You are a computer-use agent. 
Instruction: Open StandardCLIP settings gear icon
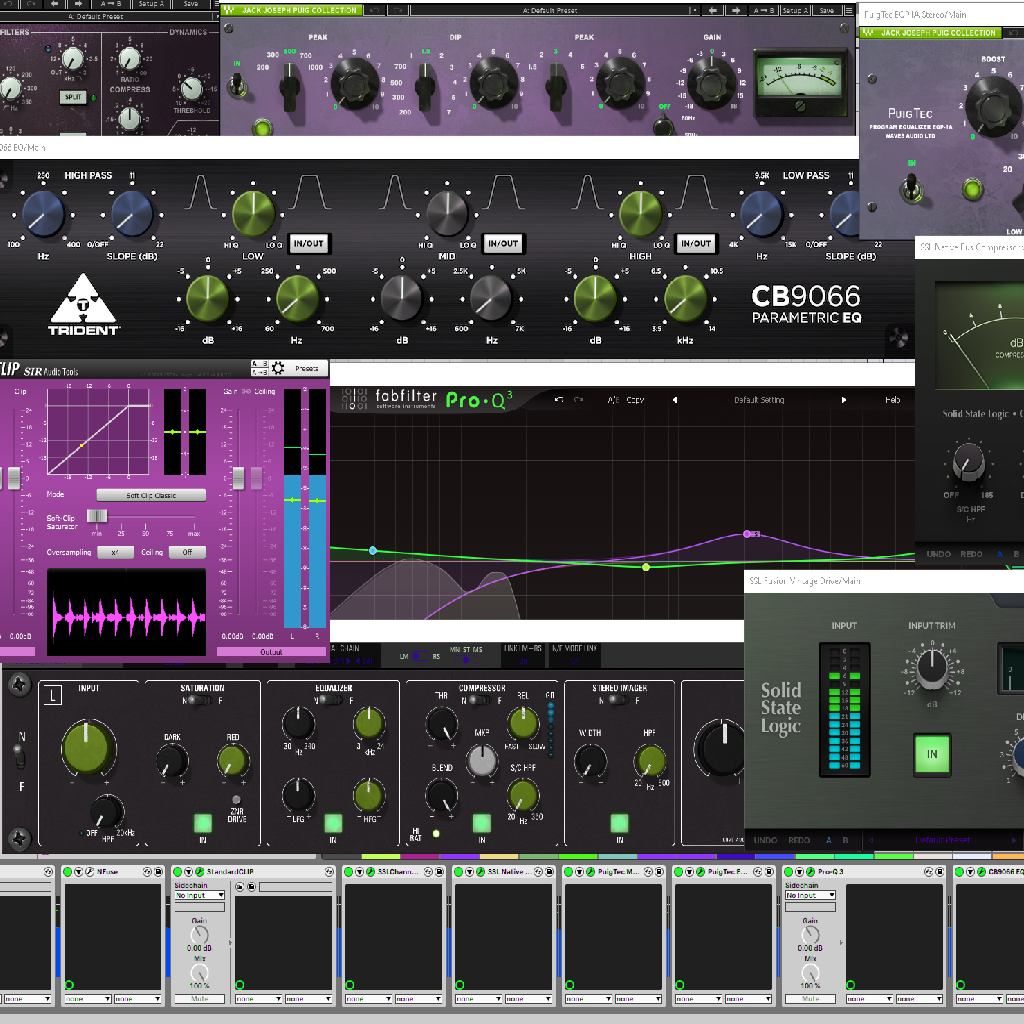(x=278, y=368)
